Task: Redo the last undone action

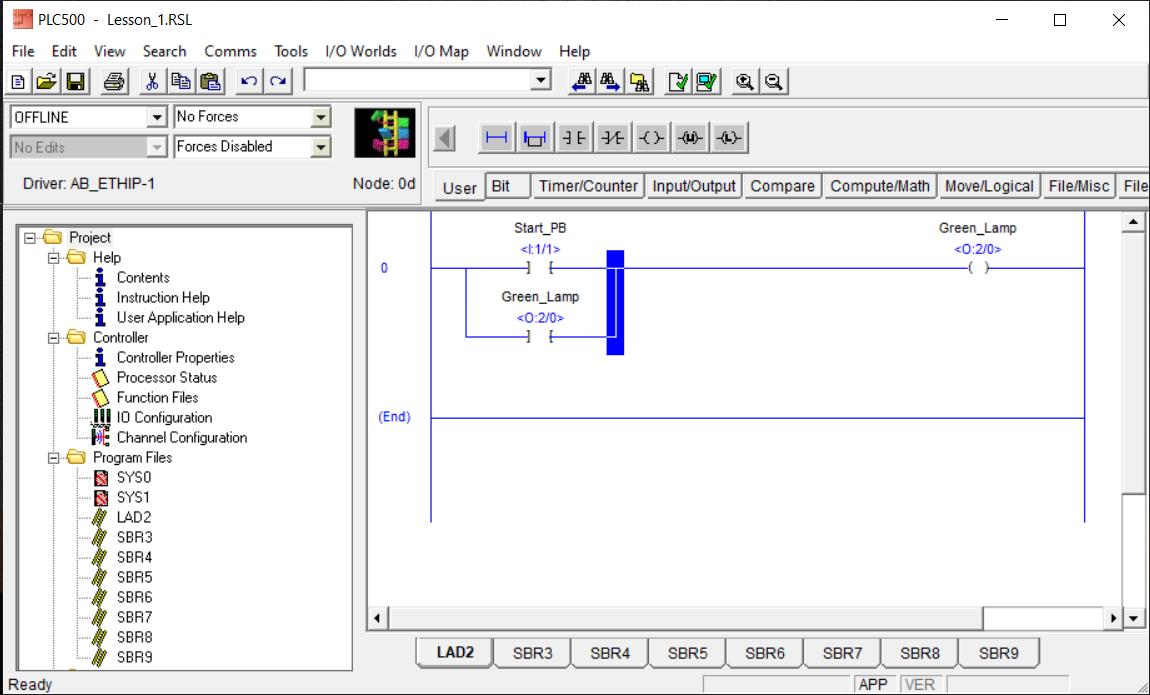Action: (x=278, y=81)
